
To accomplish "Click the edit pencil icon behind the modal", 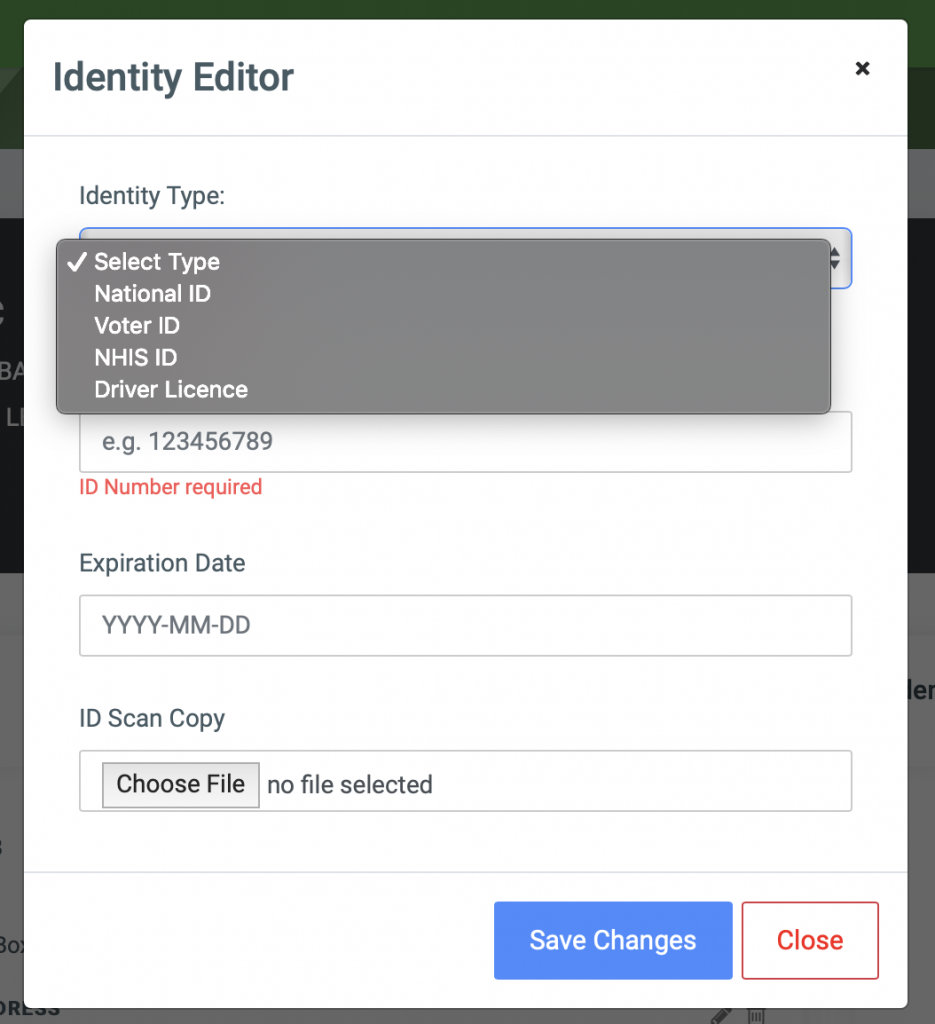I will (x=721, y=1016).
